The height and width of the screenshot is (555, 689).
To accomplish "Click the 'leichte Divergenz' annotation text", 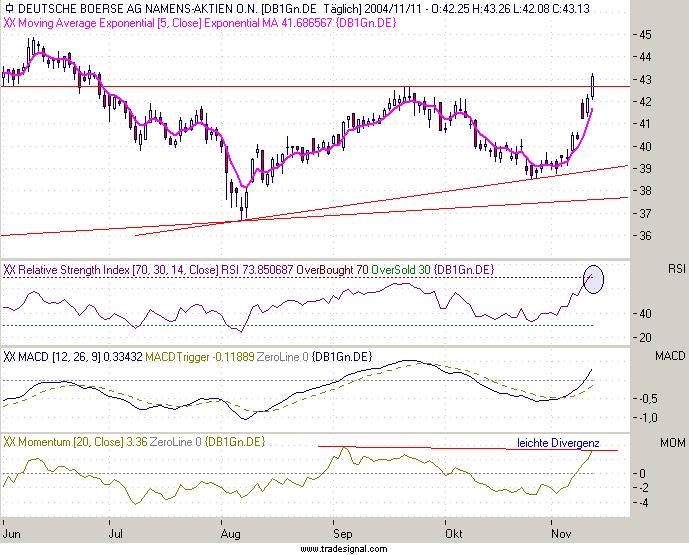I will (558, 443).
